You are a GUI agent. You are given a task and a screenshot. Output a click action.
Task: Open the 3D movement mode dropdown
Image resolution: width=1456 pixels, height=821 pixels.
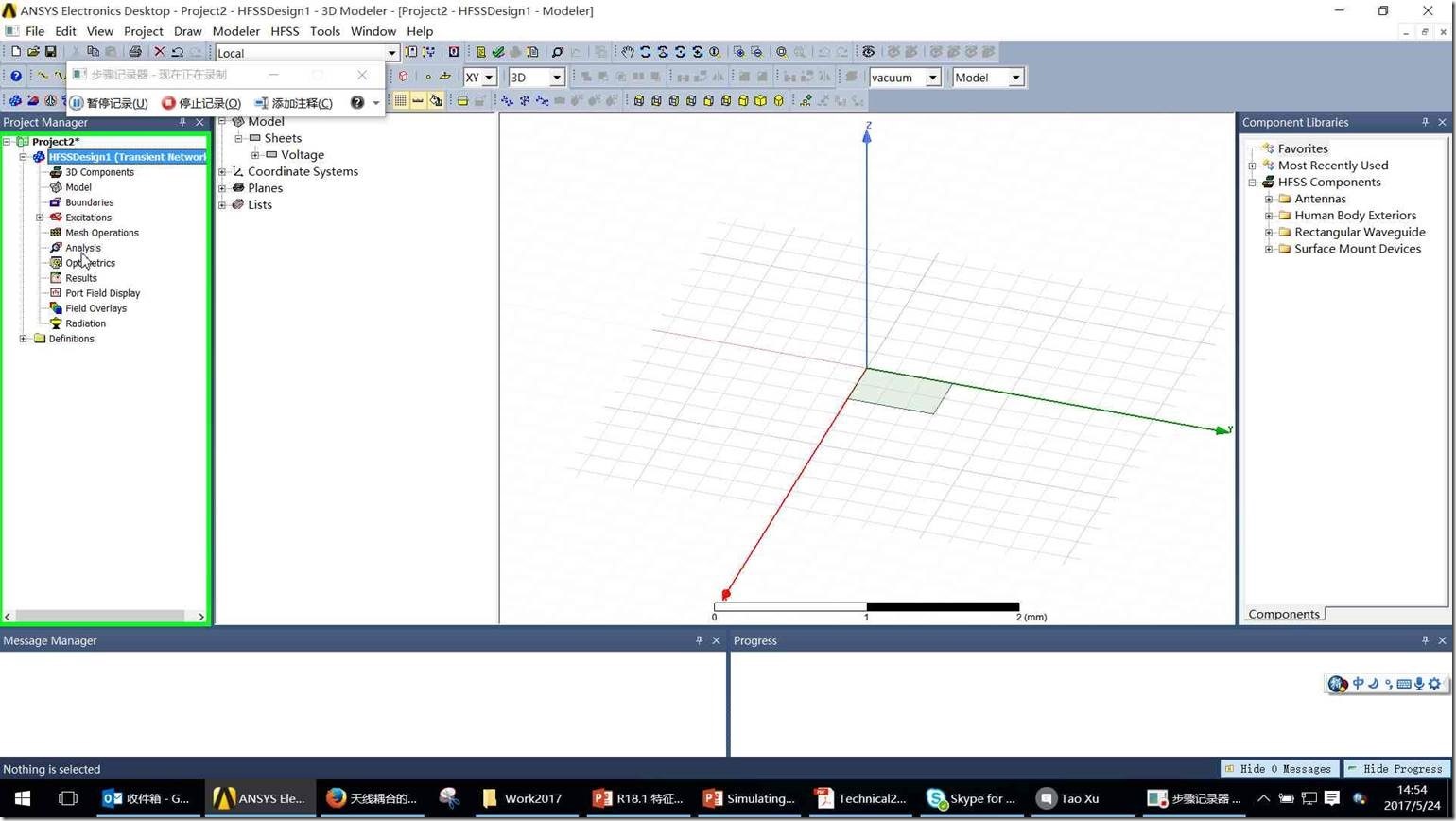557,78
